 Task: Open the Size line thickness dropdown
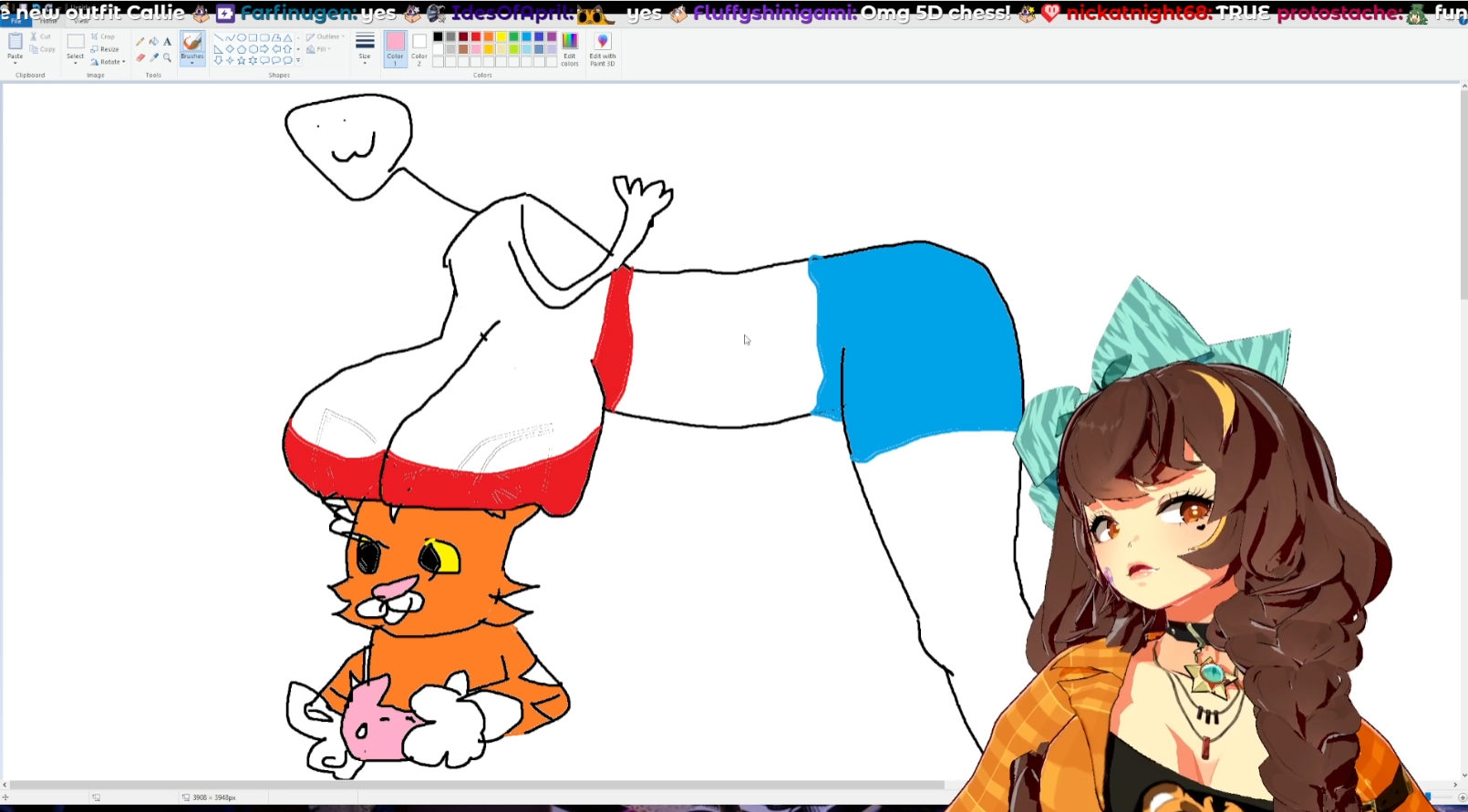tap(365, 48)
